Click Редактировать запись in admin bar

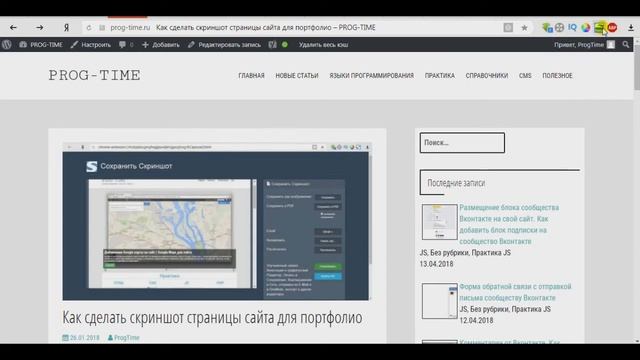coord(224,45)
